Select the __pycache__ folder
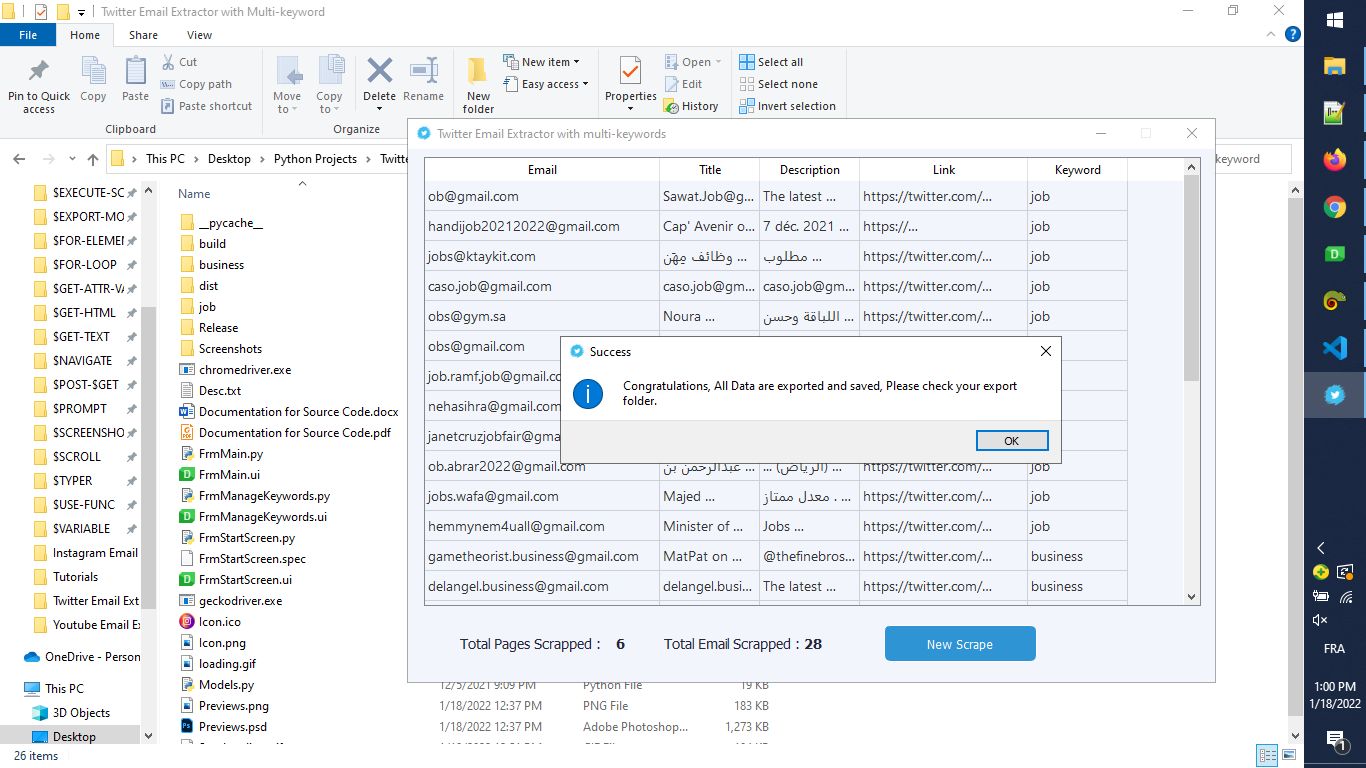The image size is (1366, 768). pyautogui.click(x=230, y=223)
